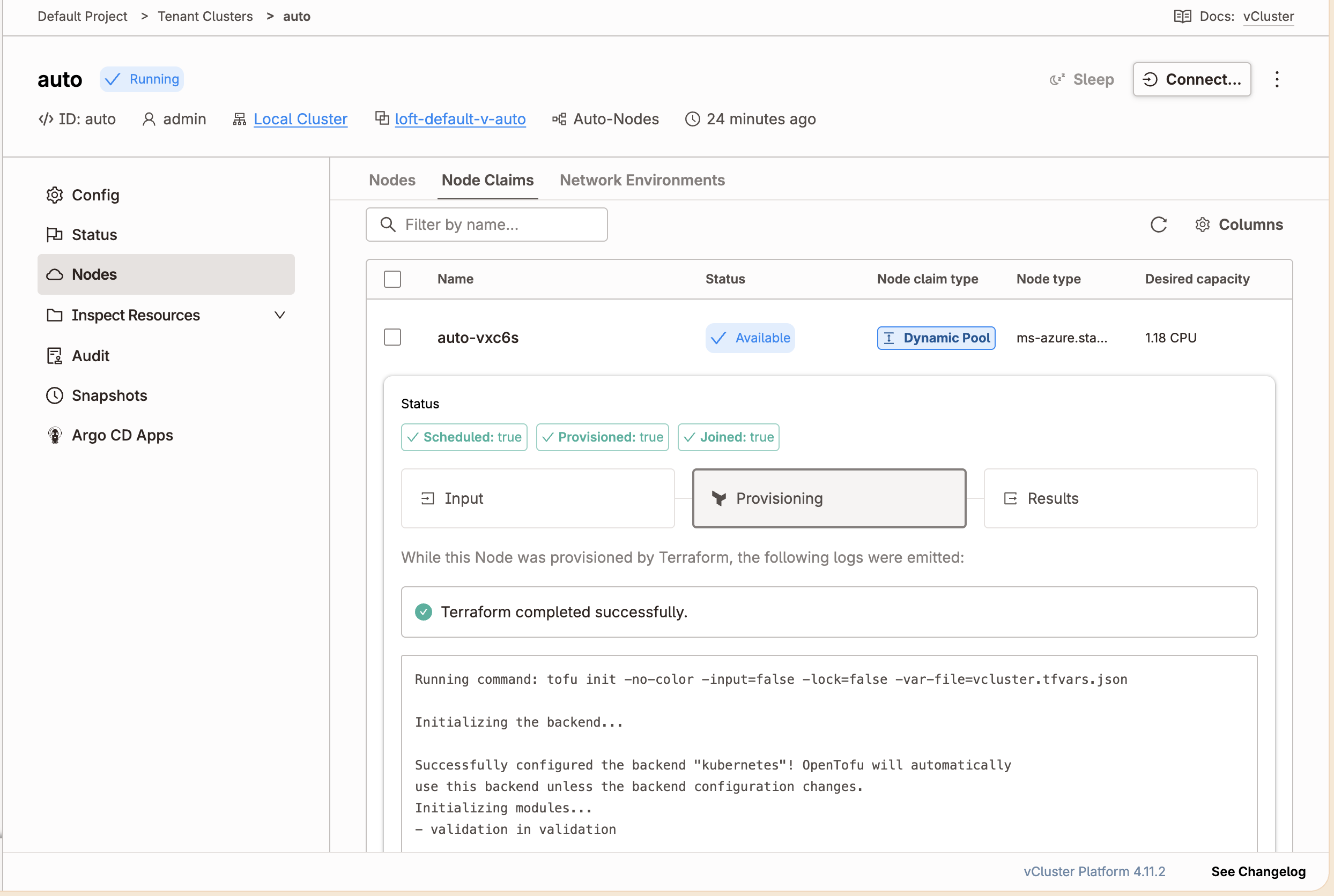The width and height of the screenshot is (1334, 896).
Task: Click the Provisioned: true condition chip
Action: 602,437
